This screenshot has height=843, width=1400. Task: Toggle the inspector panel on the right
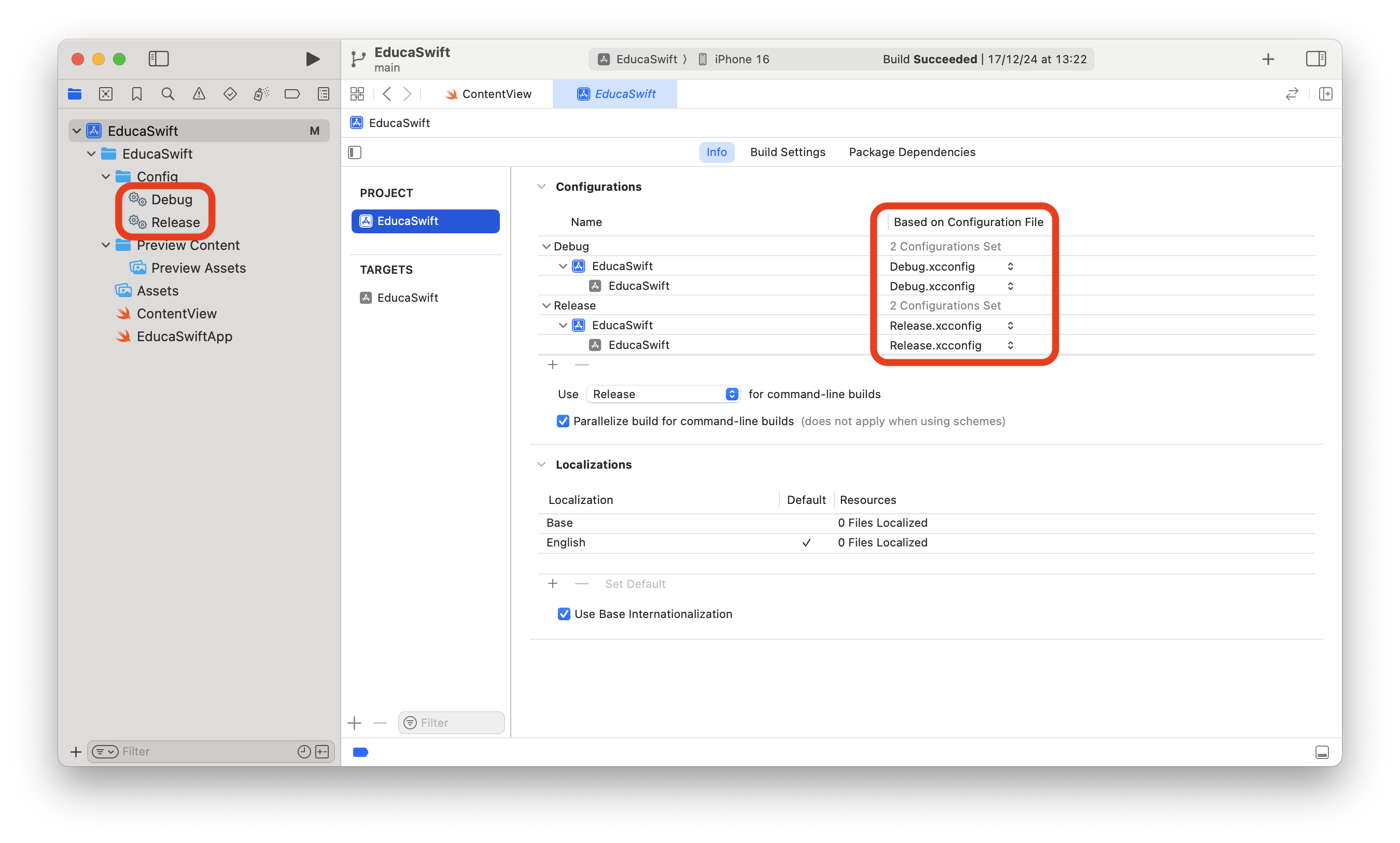[1315, 59]
